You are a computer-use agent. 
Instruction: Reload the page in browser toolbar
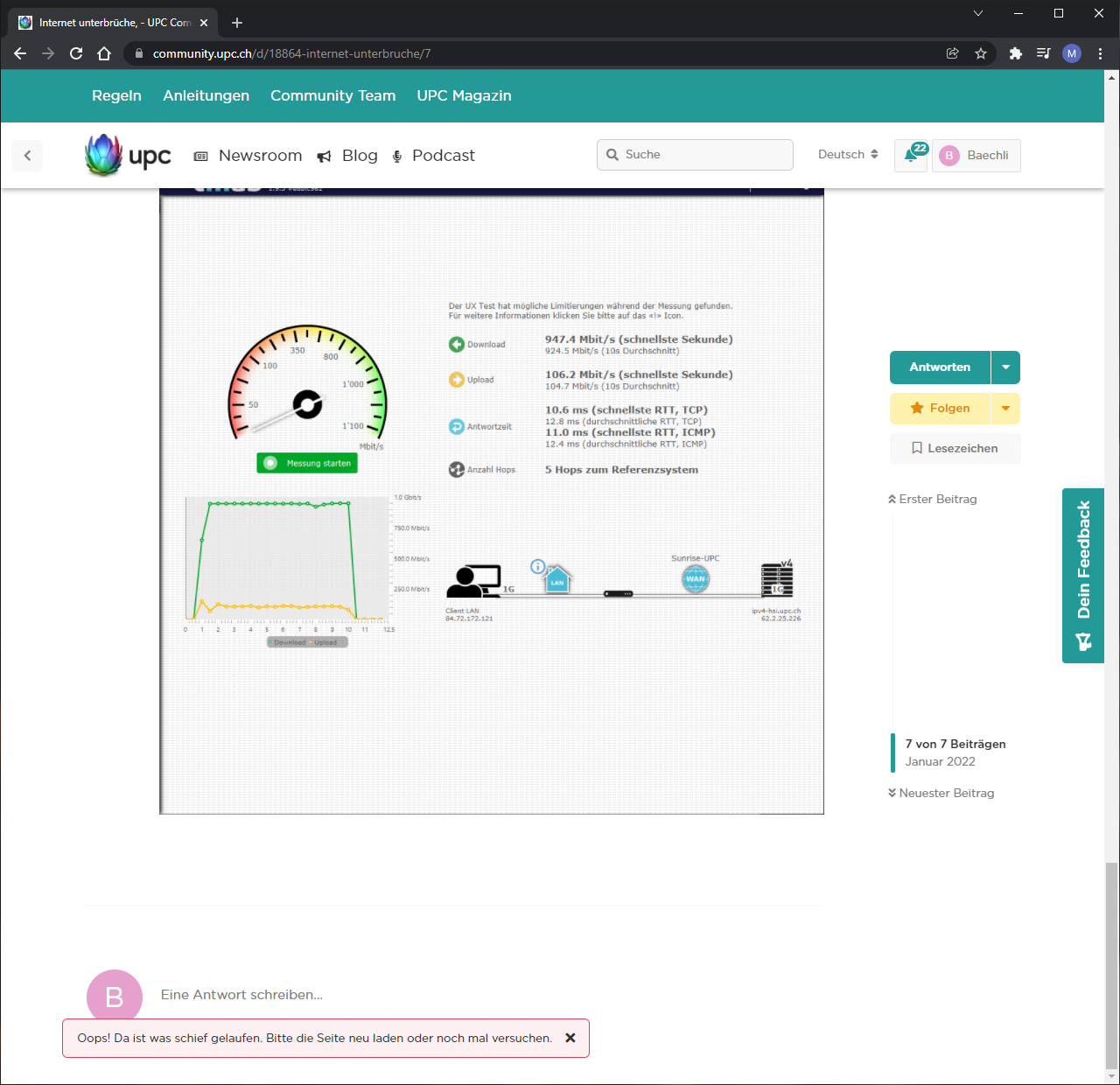(76, 53)
